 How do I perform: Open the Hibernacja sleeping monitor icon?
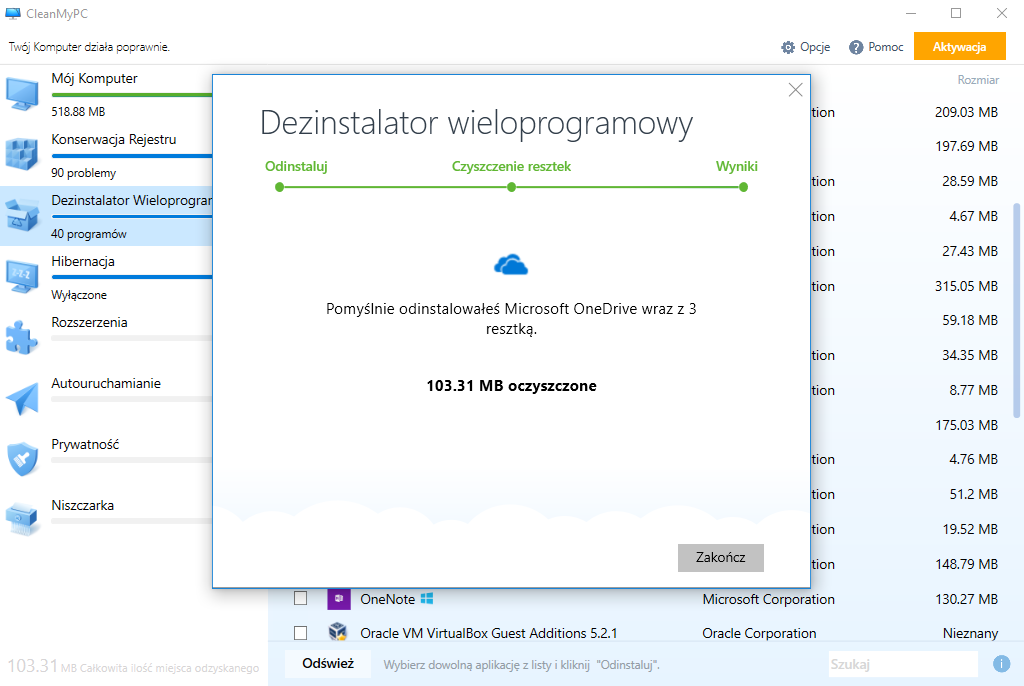[x=22, y=277]
